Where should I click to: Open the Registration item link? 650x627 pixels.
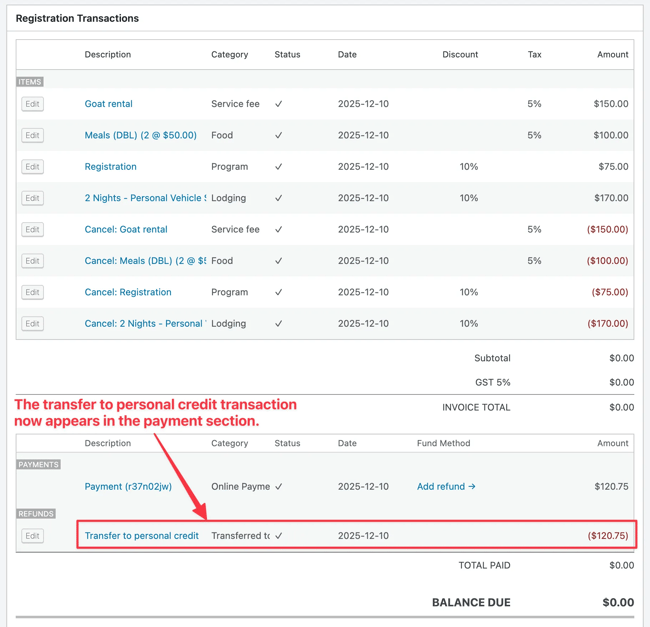tap(110, 167)
